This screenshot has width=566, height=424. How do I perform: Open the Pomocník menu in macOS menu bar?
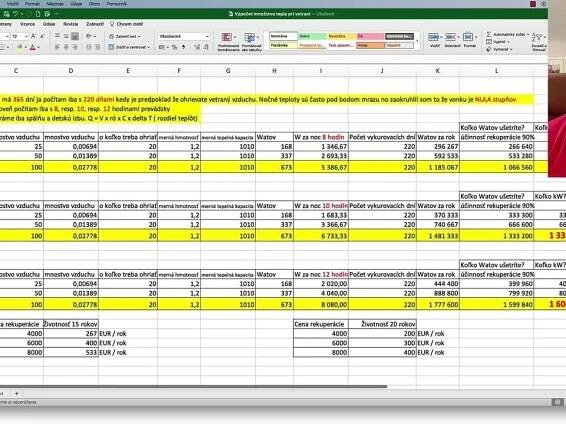(117, 4)
